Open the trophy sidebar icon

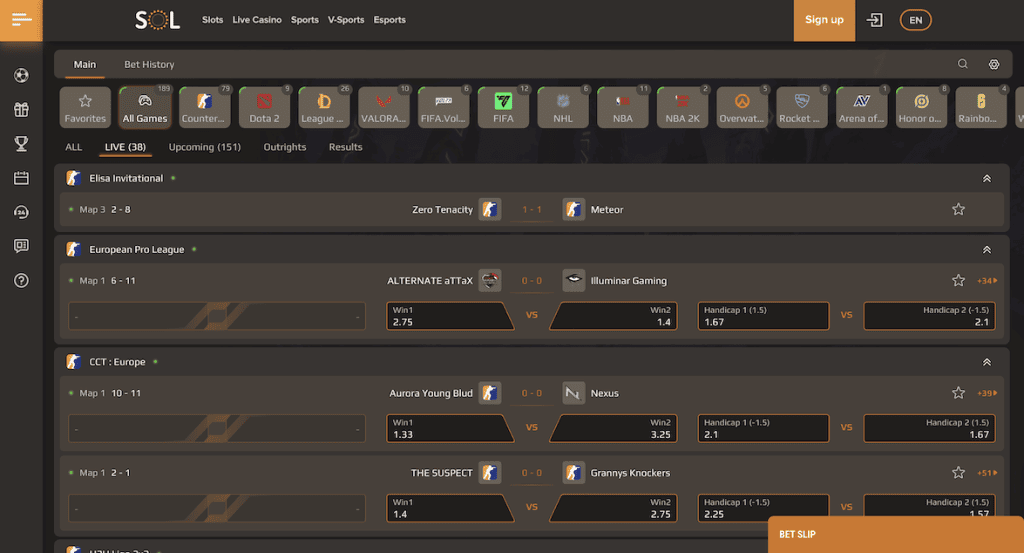21,144
